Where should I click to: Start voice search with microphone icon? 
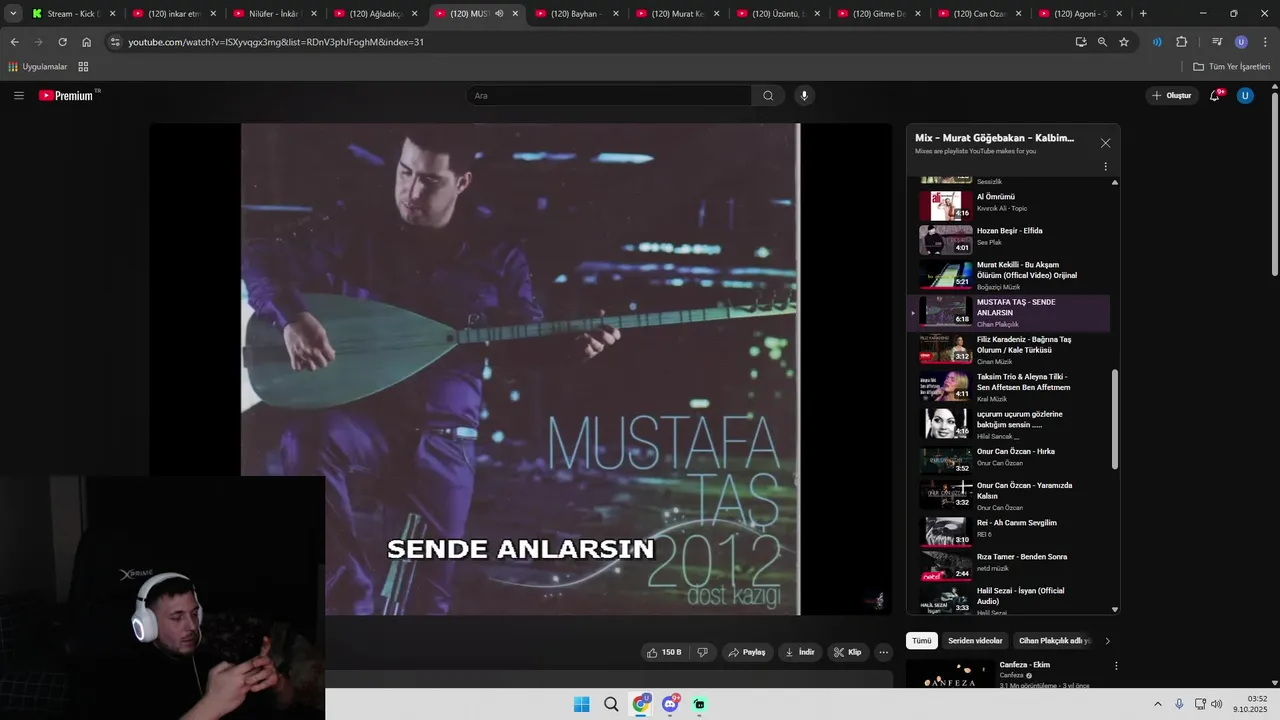point(803,96)
